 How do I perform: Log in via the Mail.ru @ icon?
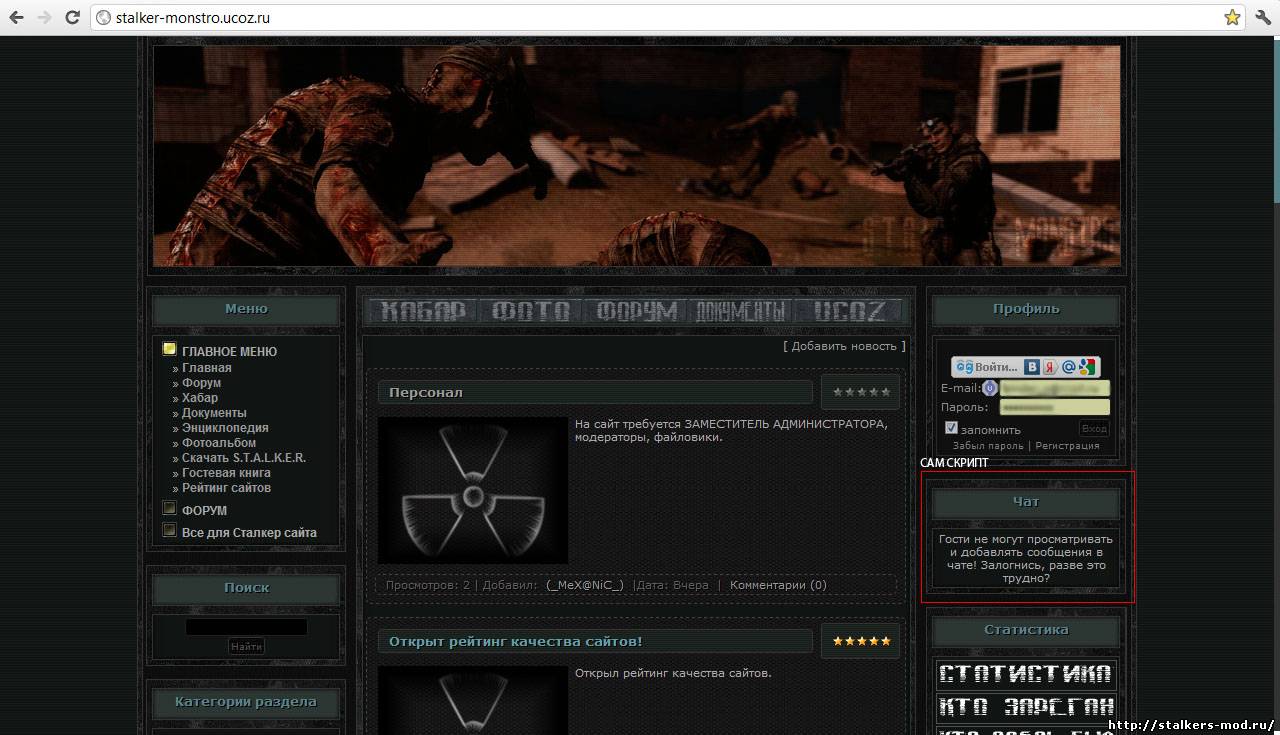click(x=1068, y=367)
